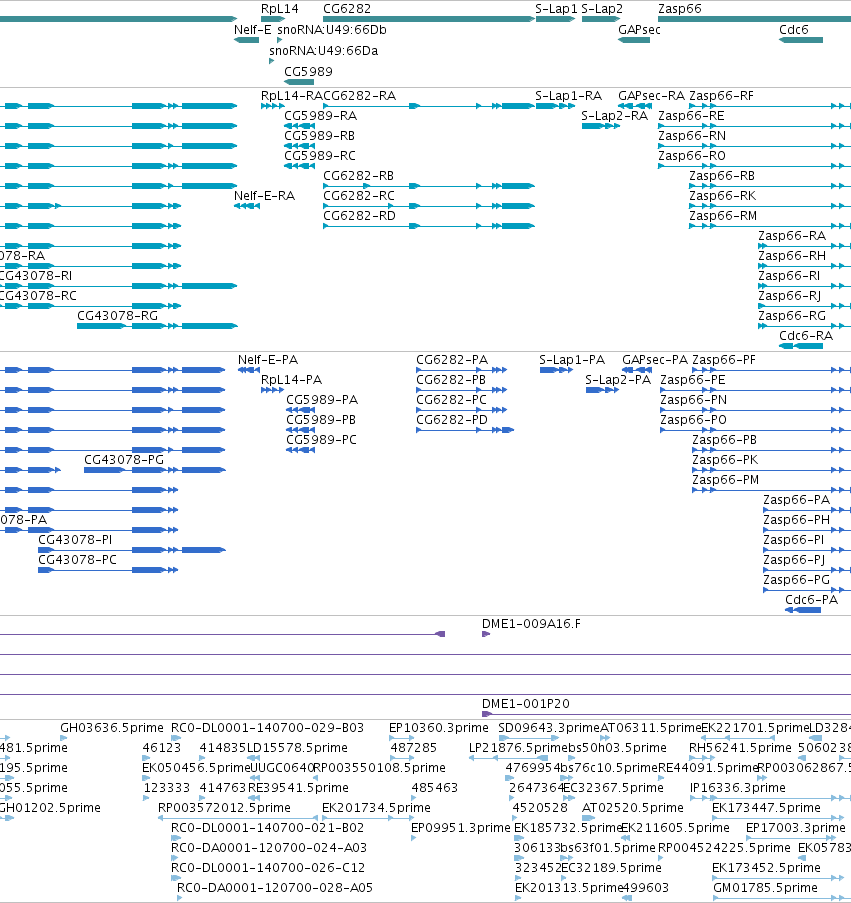The image size is (851, 903).
Task: Select transcript RpL14-RA label
Action: pos(291,96)
